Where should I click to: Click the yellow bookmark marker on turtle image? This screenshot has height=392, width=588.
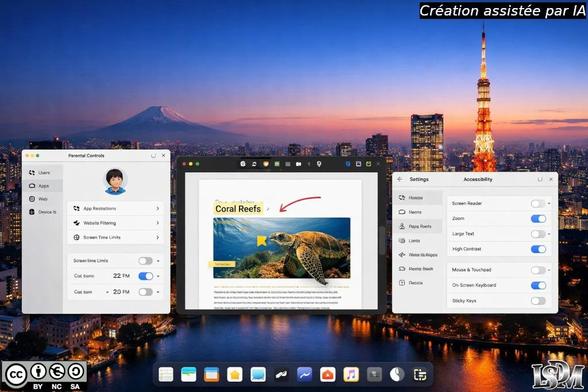click(x=261, y=240)
